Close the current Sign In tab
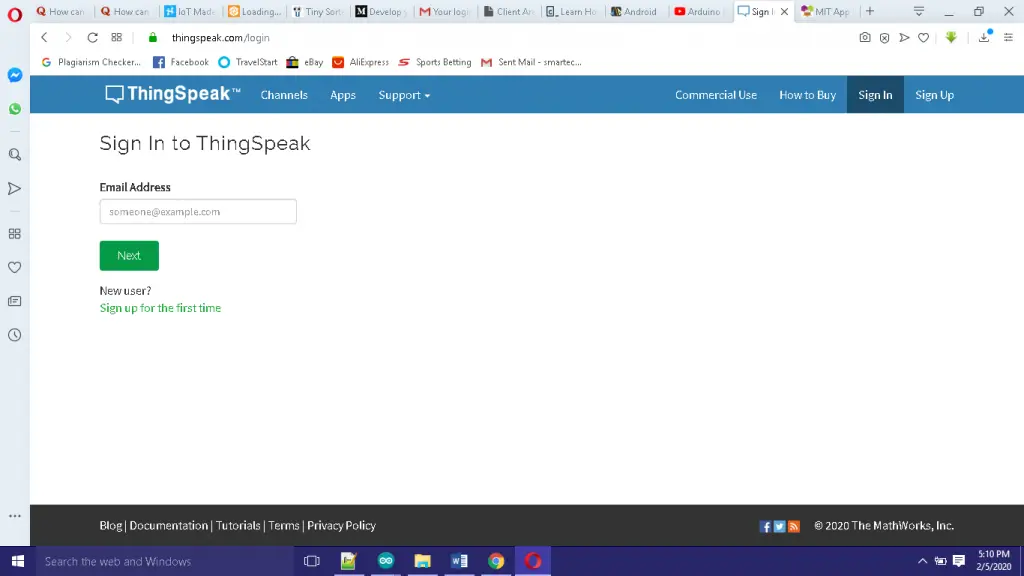The height and width of the screenshot is (576, 1024). pyautogui.click(x=784, y=11)
